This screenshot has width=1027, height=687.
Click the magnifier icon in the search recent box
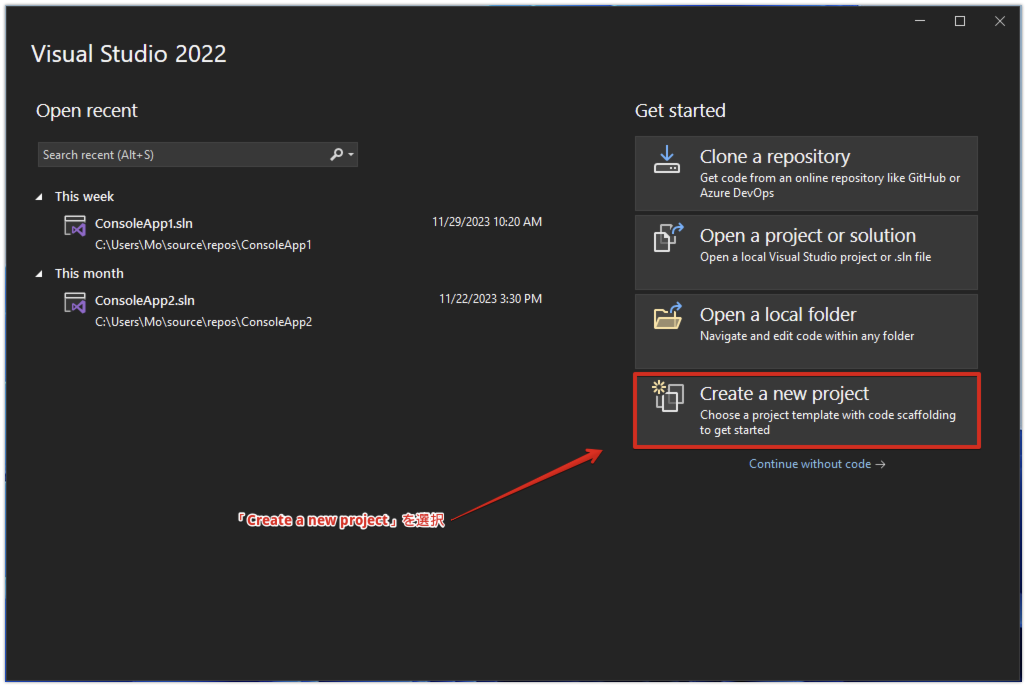pos(337,154)
